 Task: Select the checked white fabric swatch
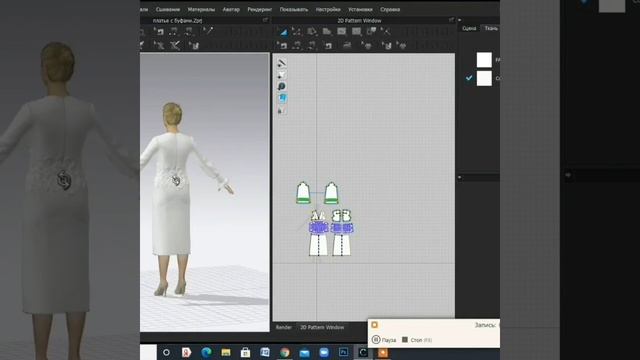pyautogui.click(x=484, y=78)
